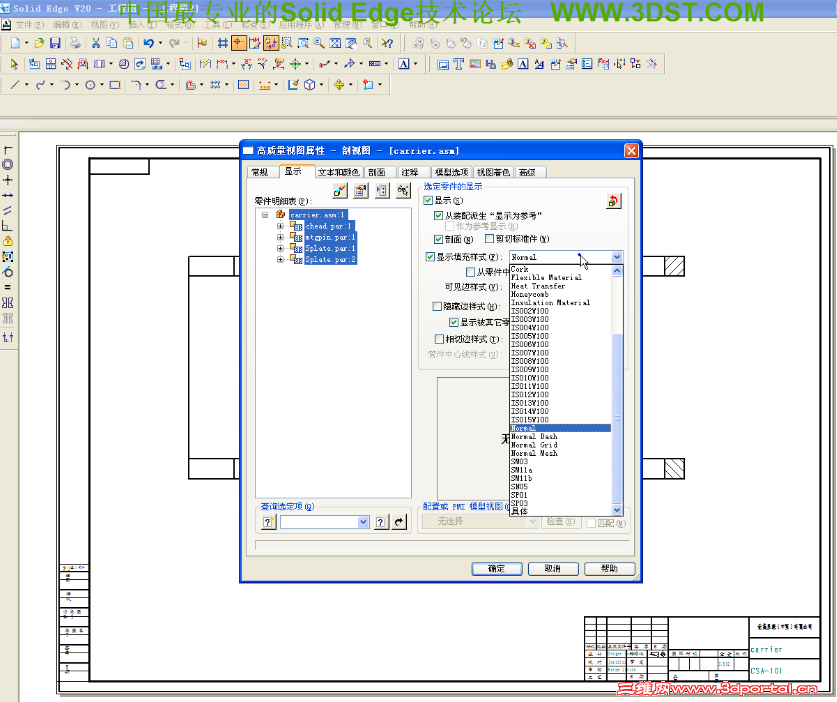Enable the 剪切标准件 checkbox
The width and height of the screenshot is (837, 702).
point(489,239)
